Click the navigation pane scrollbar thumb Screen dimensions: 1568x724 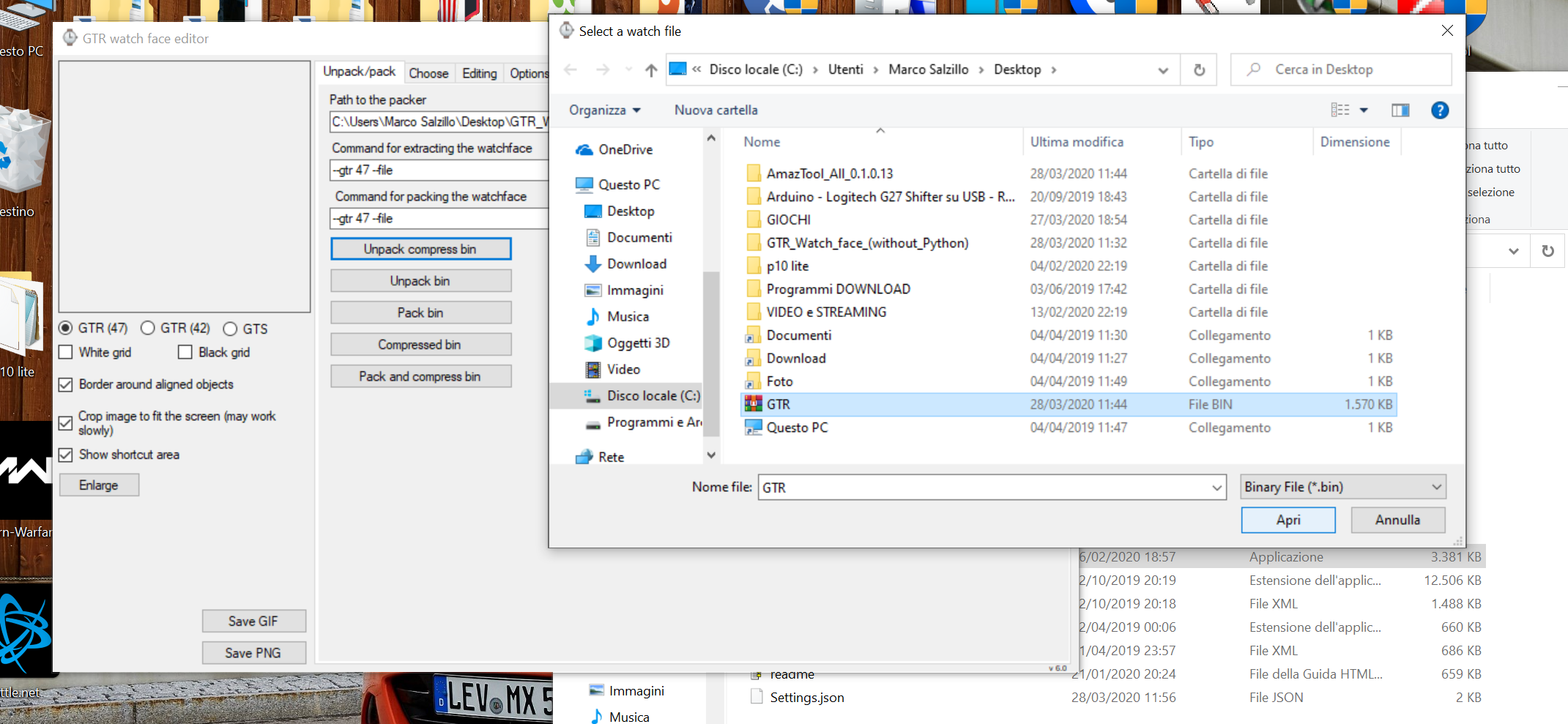point(710,354)
